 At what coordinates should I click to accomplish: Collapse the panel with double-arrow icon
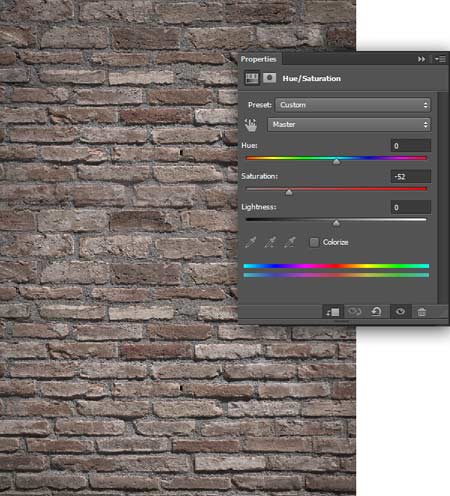[x=421, y=59]
